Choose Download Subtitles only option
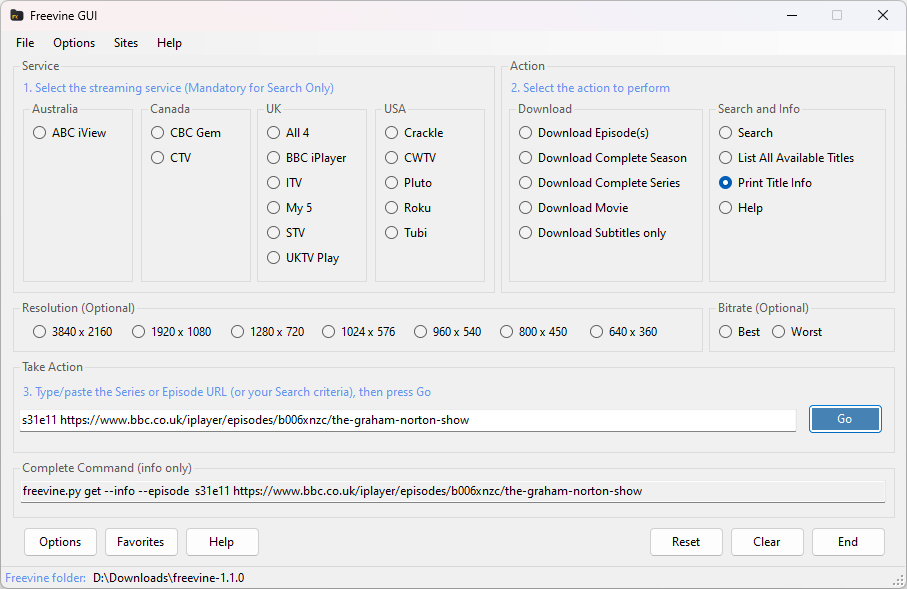Image resolution: width=907 pixels, height=589 pixels. [526, 233]
